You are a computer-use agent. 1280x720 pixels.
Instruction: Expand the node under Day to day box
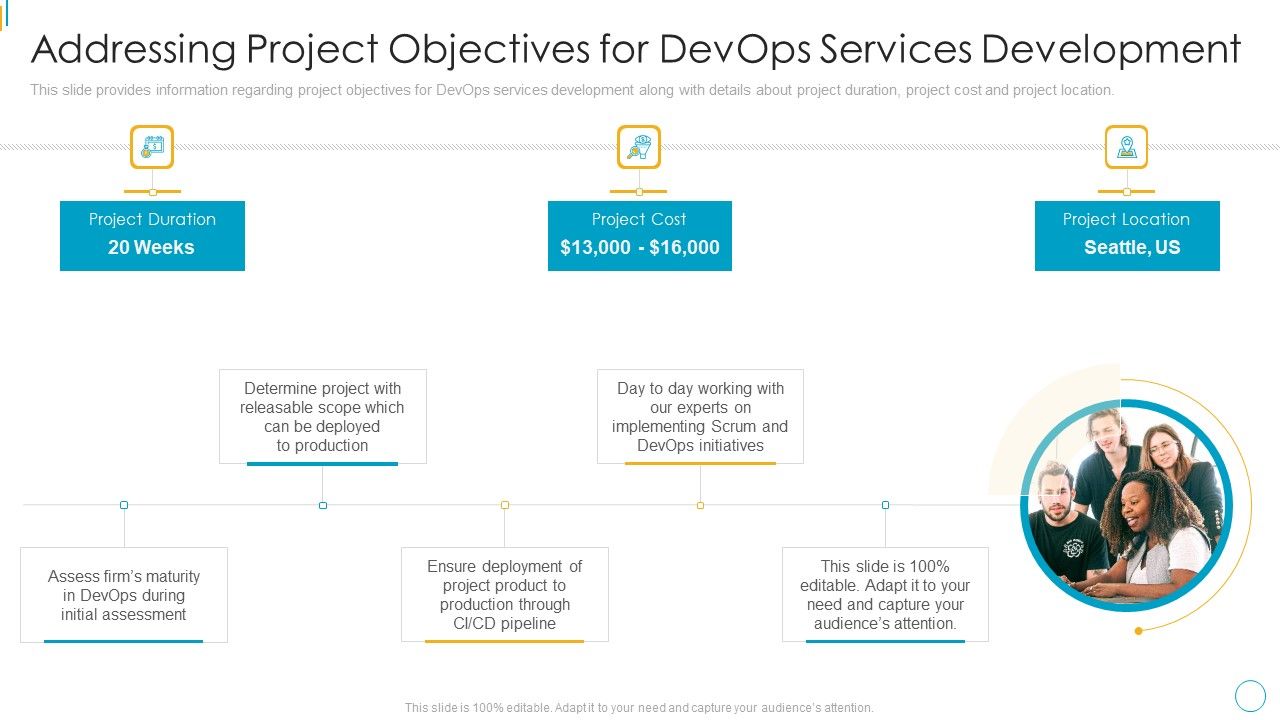coord(697,505)
